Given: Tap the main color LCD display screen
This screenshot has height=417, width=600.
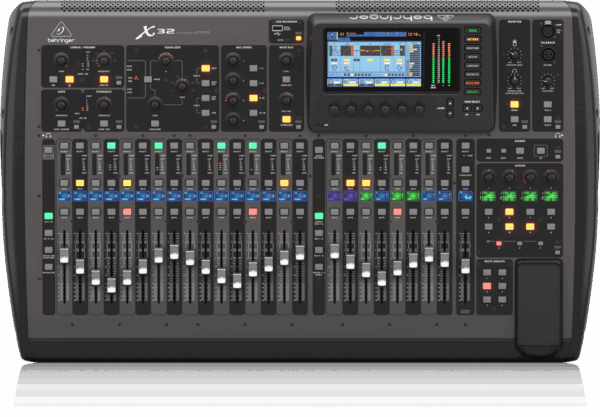Looking at the screenshot, I should 372,61.
